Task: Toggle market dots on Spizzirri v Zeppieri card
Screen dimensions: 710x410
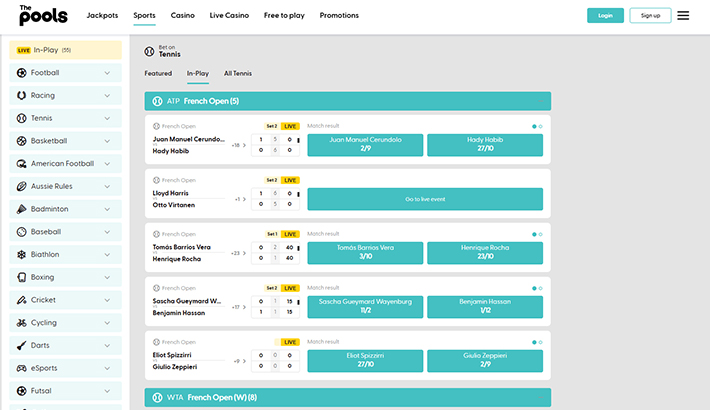Action: pos(537,342)
